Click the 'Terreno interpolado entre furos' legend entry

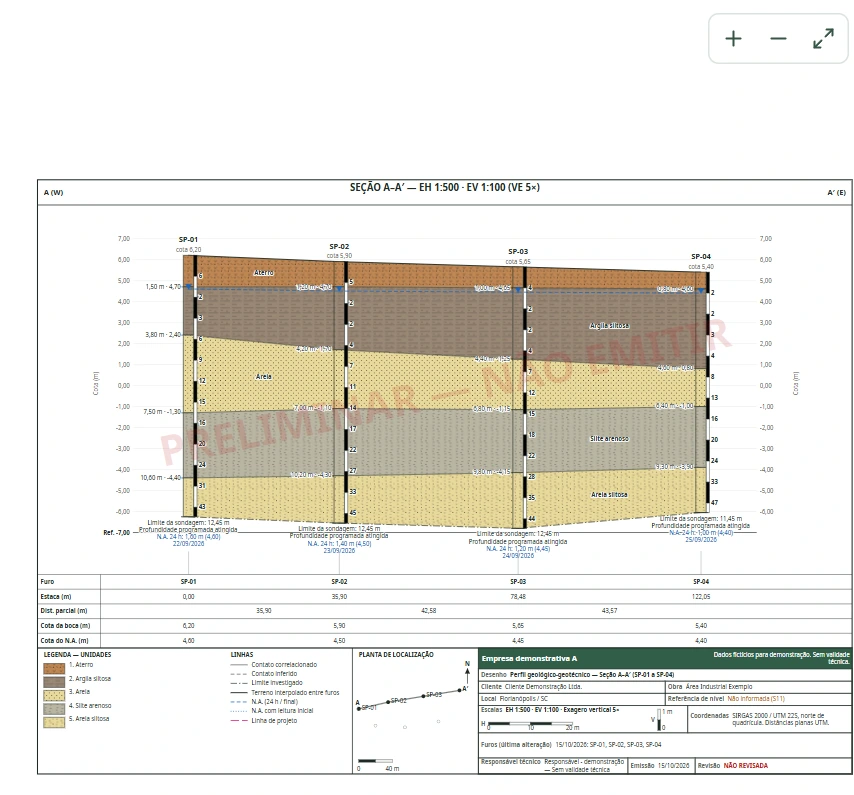tap(295, 693)
